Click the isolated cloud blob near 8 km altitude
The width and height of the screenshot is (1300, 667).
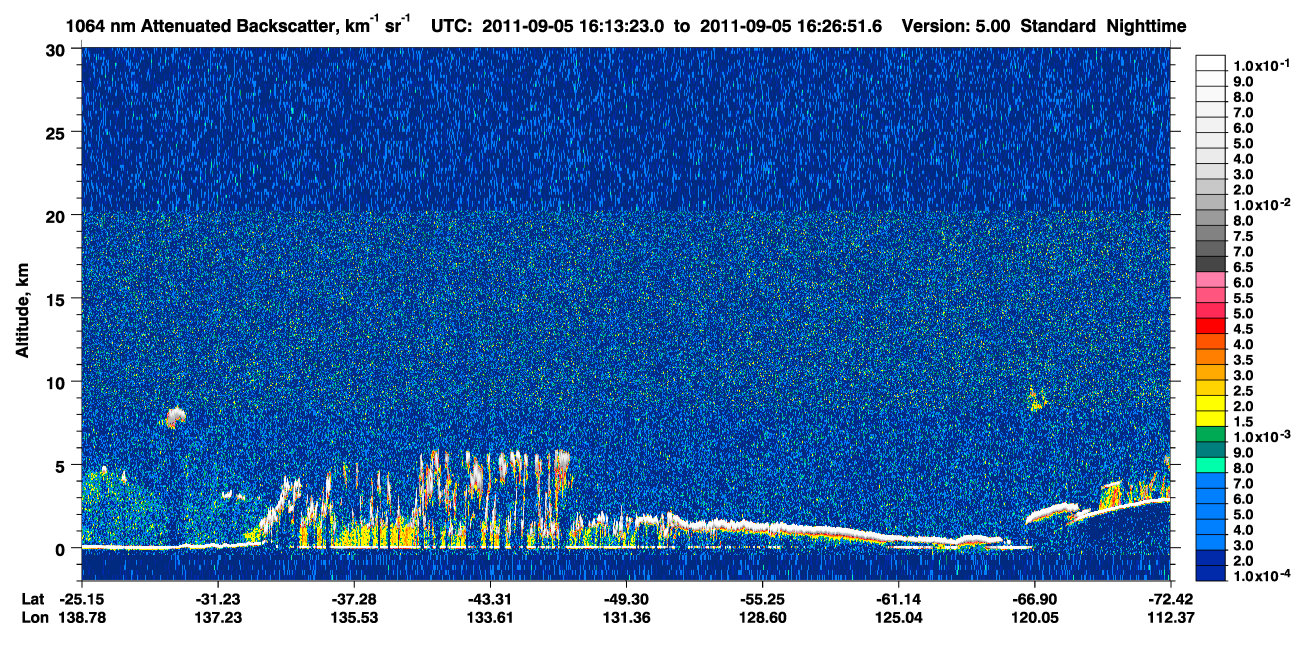pyautogui.click(x=176, y=417)
